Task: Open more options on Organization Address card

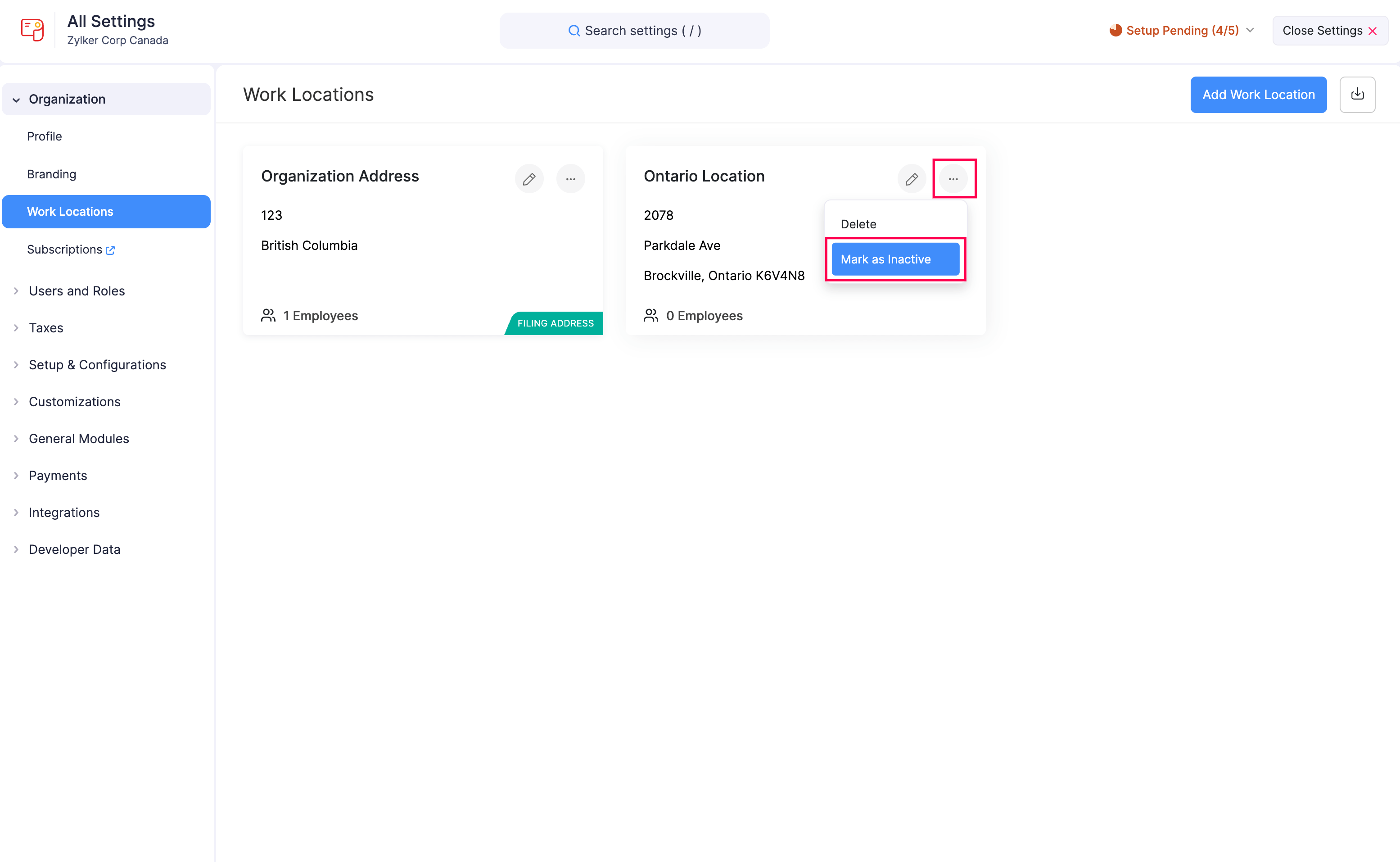Action: point(571,178)
